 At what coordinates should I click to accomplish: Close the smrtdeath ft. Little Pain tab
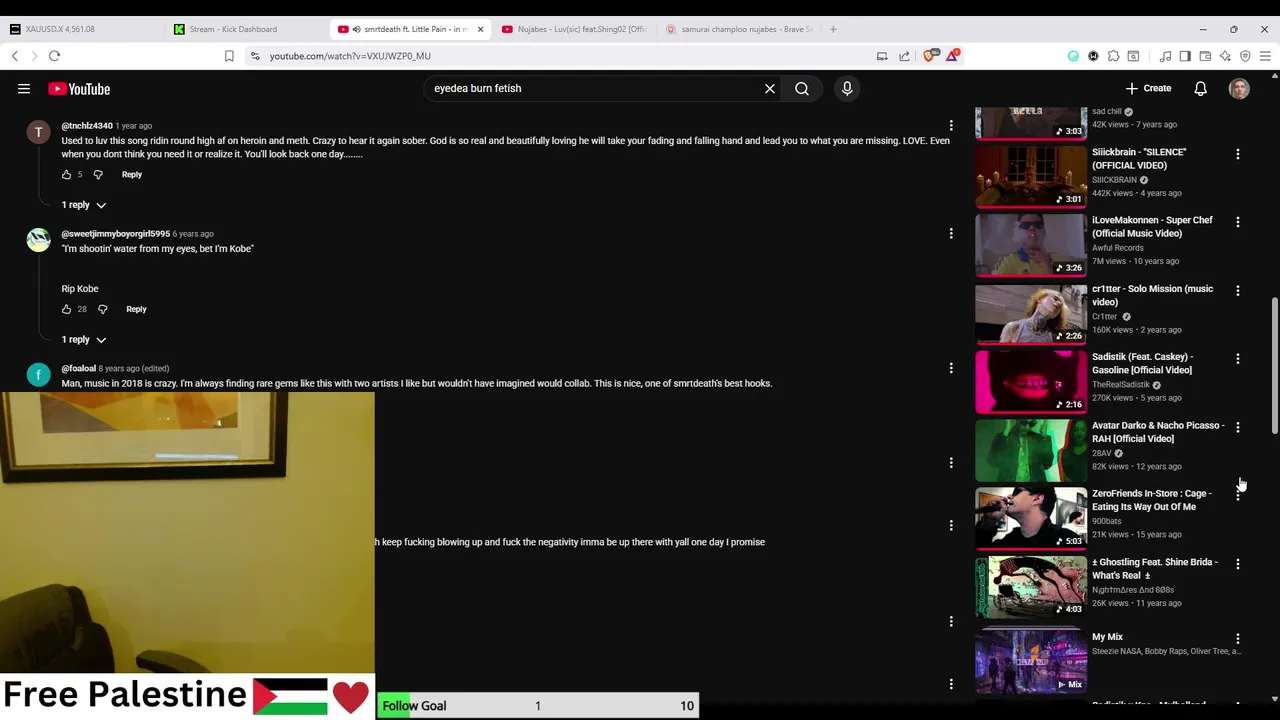click(x=480, y=29)
